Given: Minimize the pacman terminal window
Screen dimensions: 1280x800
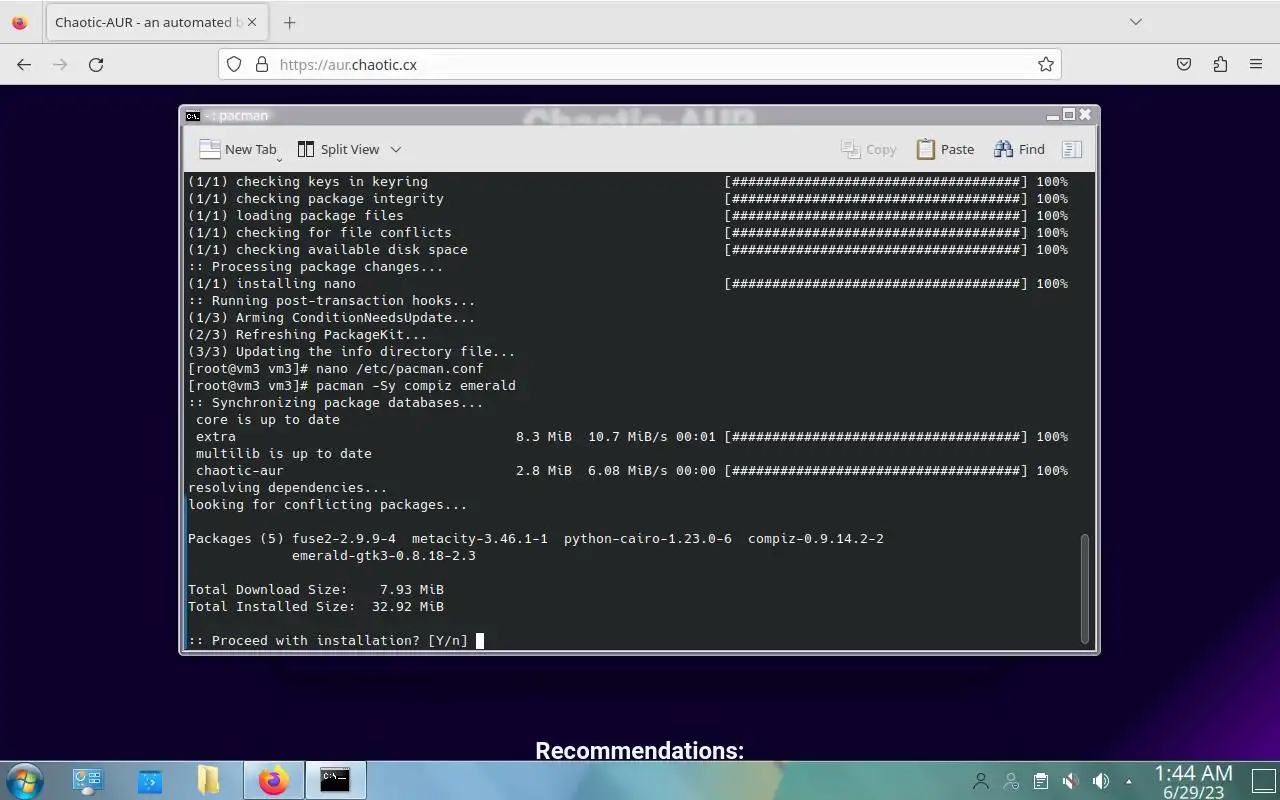Looking at the screenshot, I should [1053, 115].
